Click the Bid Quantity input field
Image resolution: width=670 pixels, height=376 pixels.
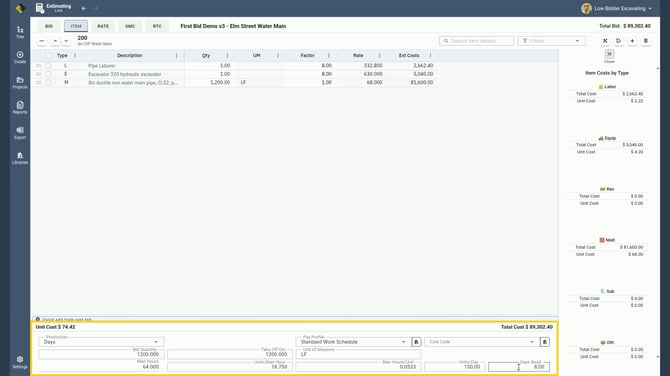pyautogui.click(x=101, y=354)
